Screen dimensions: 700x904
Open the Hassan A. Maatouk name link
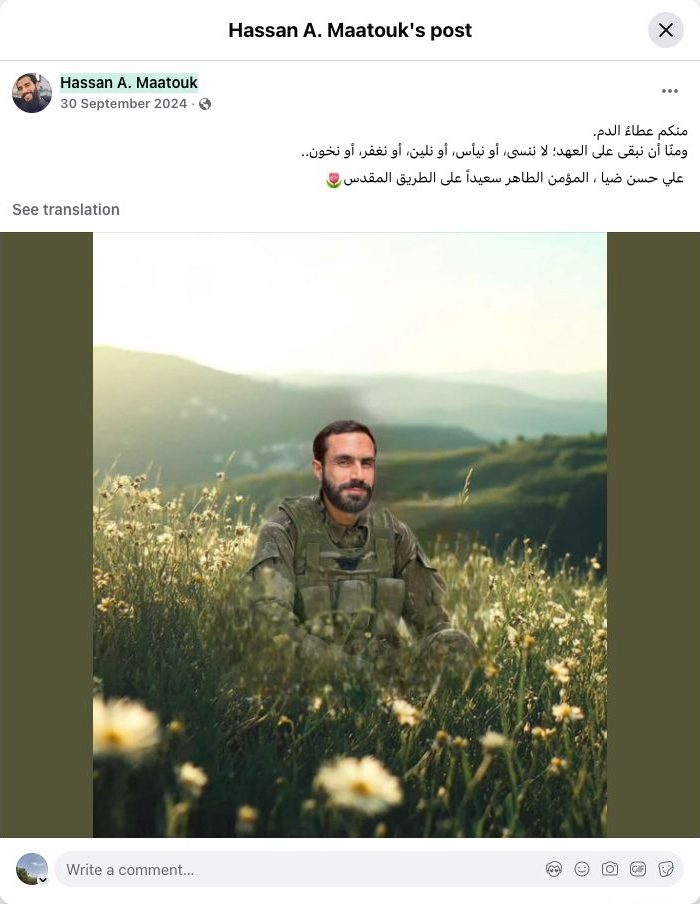(x=129, y=83)
